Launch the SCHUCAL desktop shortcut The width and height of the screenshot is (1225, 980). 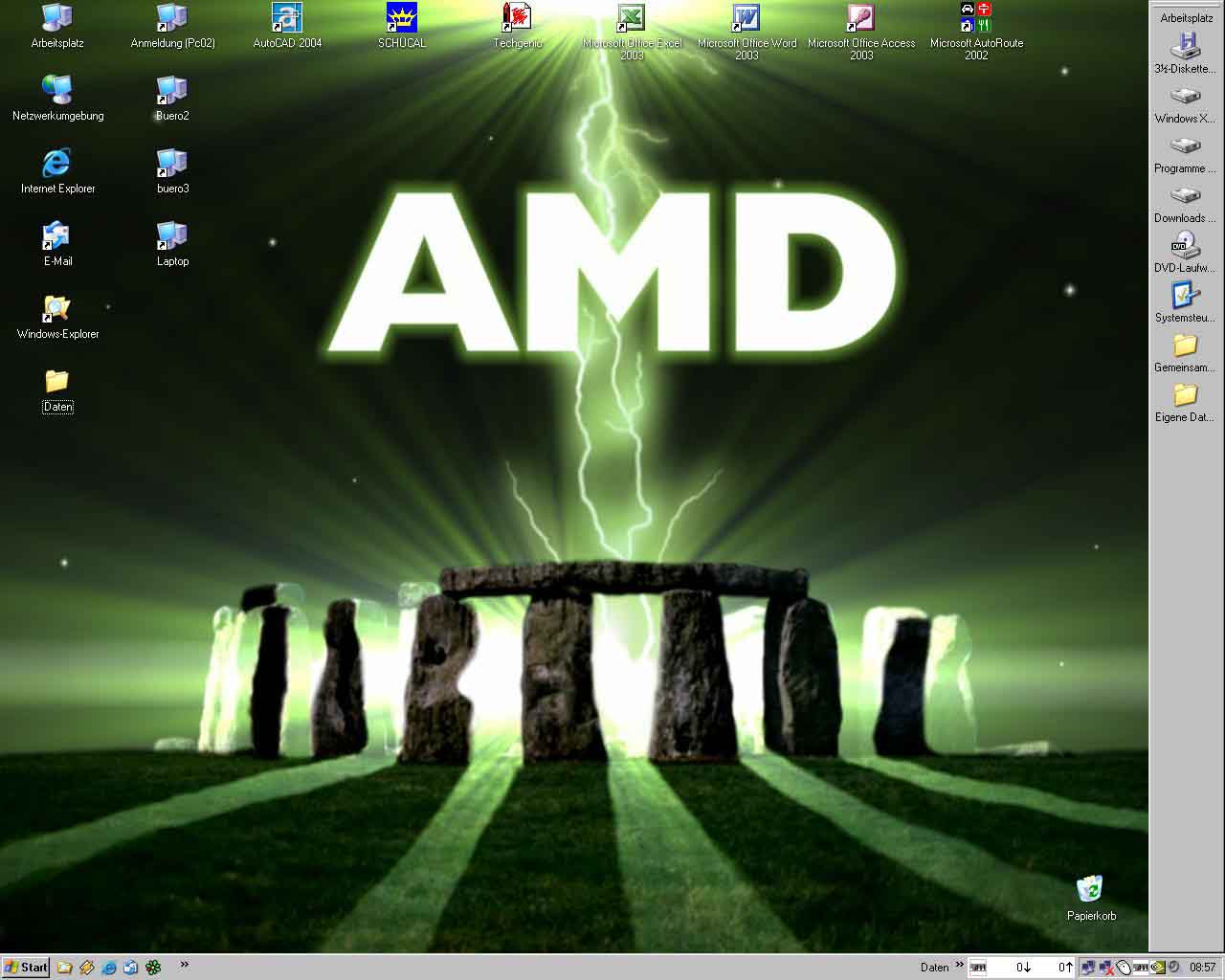(402, 26)
